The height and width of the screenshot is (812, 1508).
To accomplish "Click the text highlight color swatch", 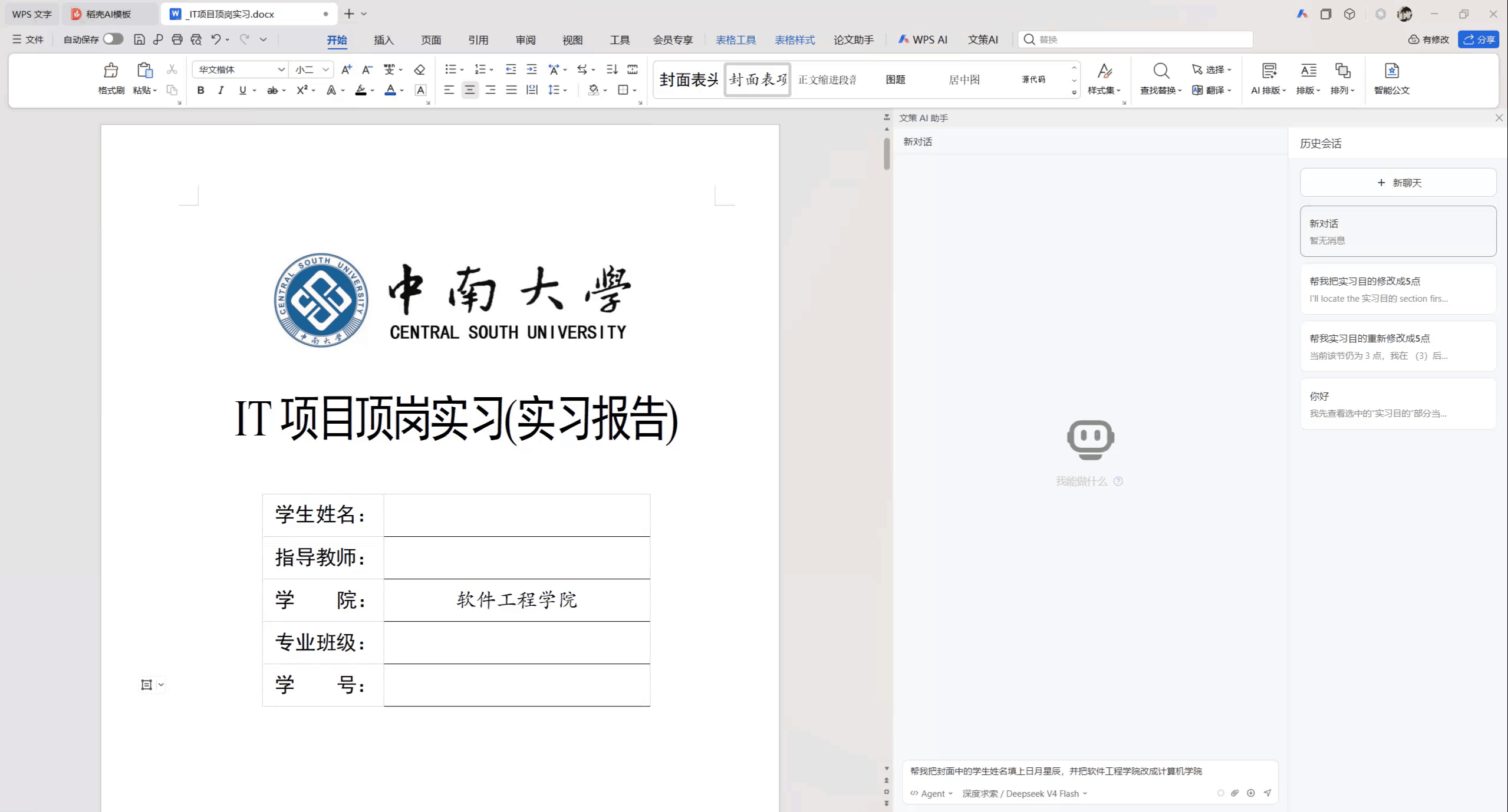I will click(x=360, y=90).
